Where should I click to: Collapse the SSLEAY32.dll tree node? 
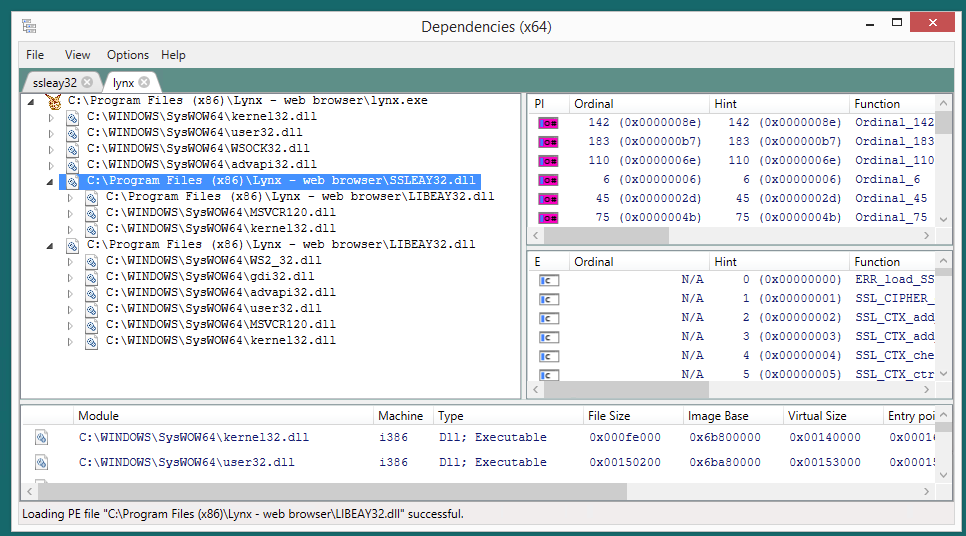[50, 181]
